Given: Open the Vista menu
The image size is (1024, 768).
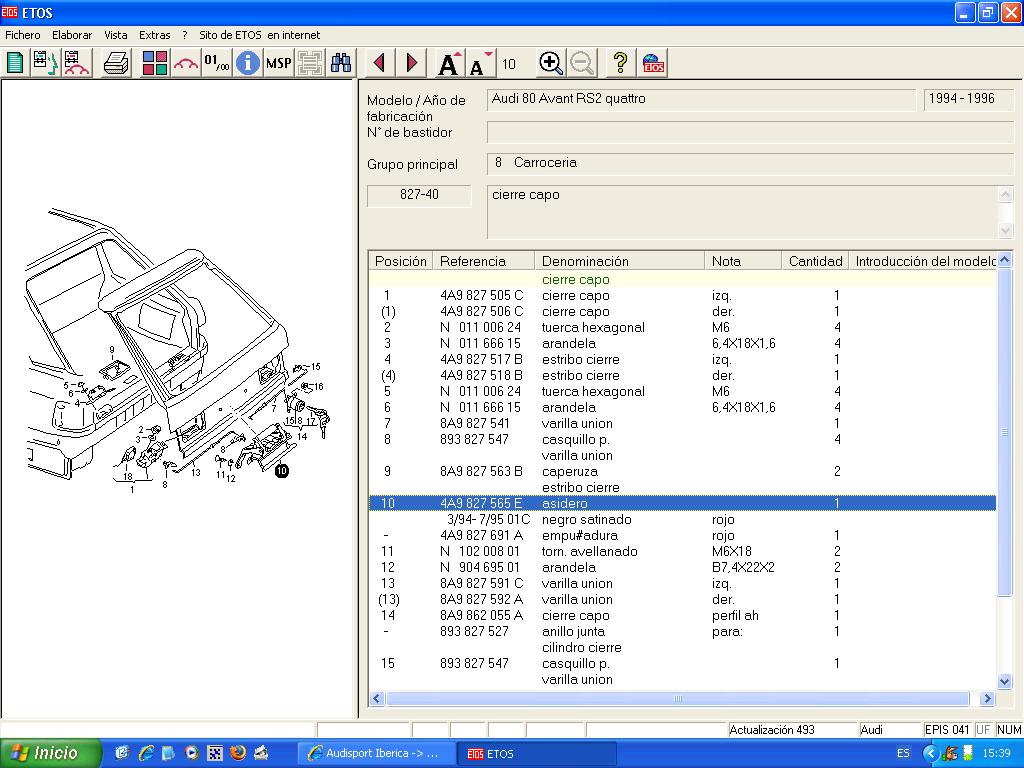Looking at the screenshot, I should pos(116,35).
